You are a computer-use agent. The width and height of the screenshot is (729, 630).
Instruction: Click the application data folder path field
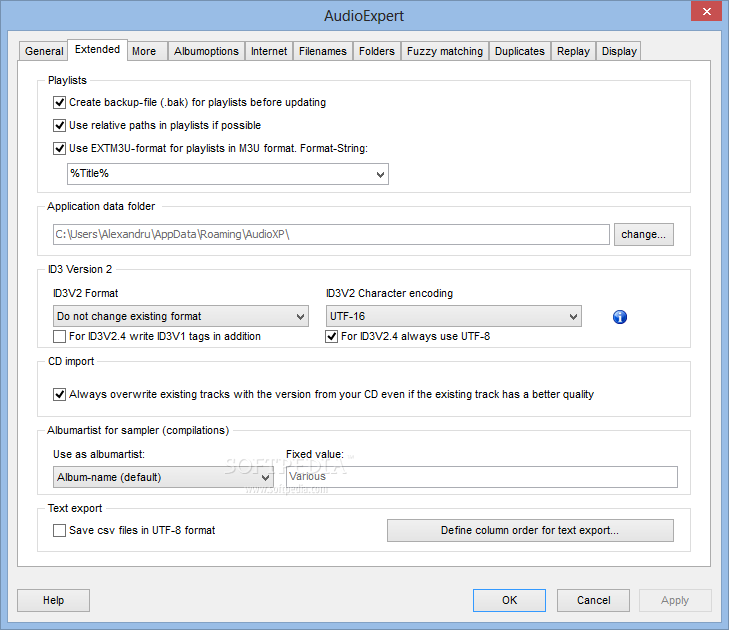click(331, 234)
